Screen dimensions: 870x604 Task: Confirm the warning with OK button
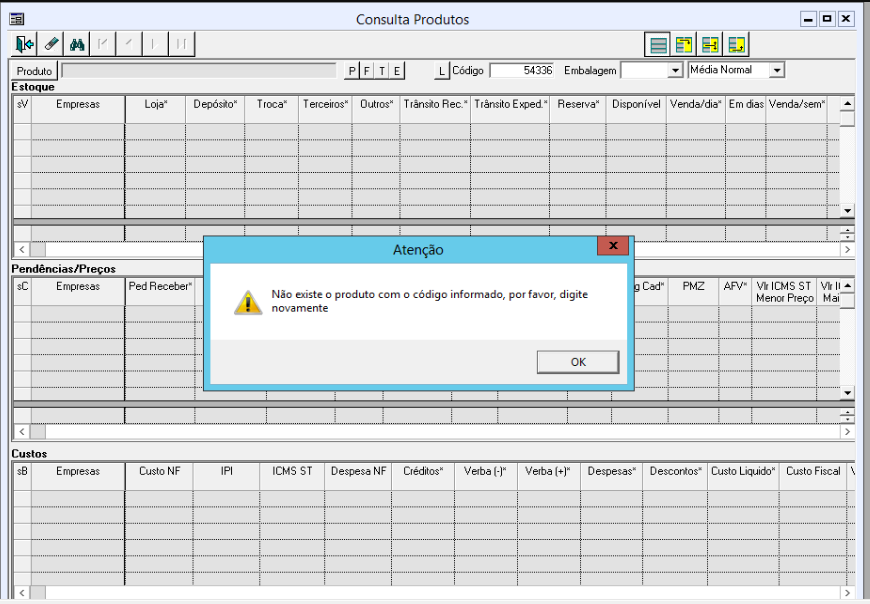pos(578,362)
